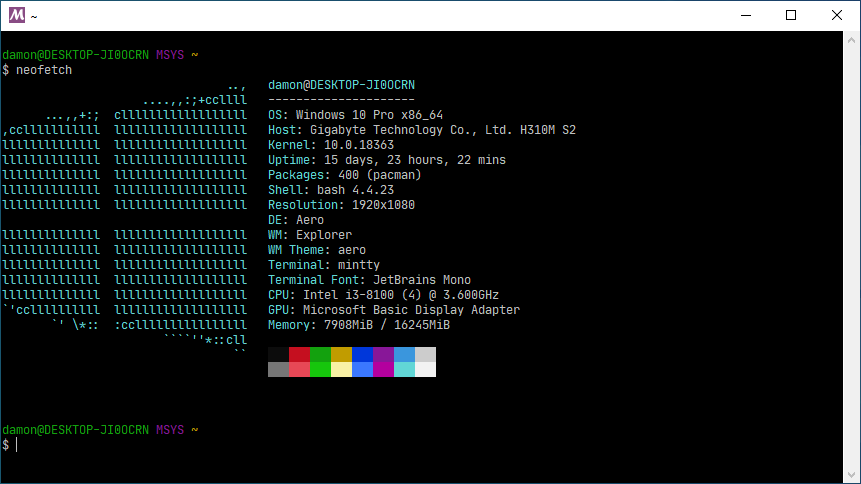Click the 'neofetch' command text
Viewport: 861px width, 484px height.
pos(44,70)
